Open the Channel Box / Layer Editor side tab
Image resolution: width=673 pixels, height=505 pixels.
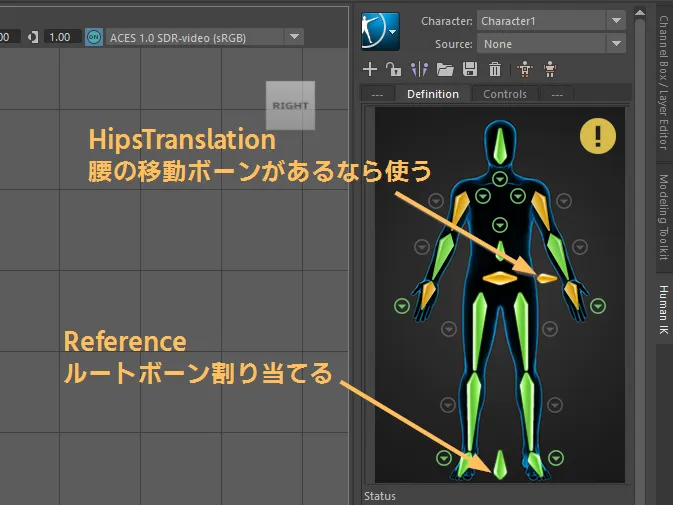[664, 83]
